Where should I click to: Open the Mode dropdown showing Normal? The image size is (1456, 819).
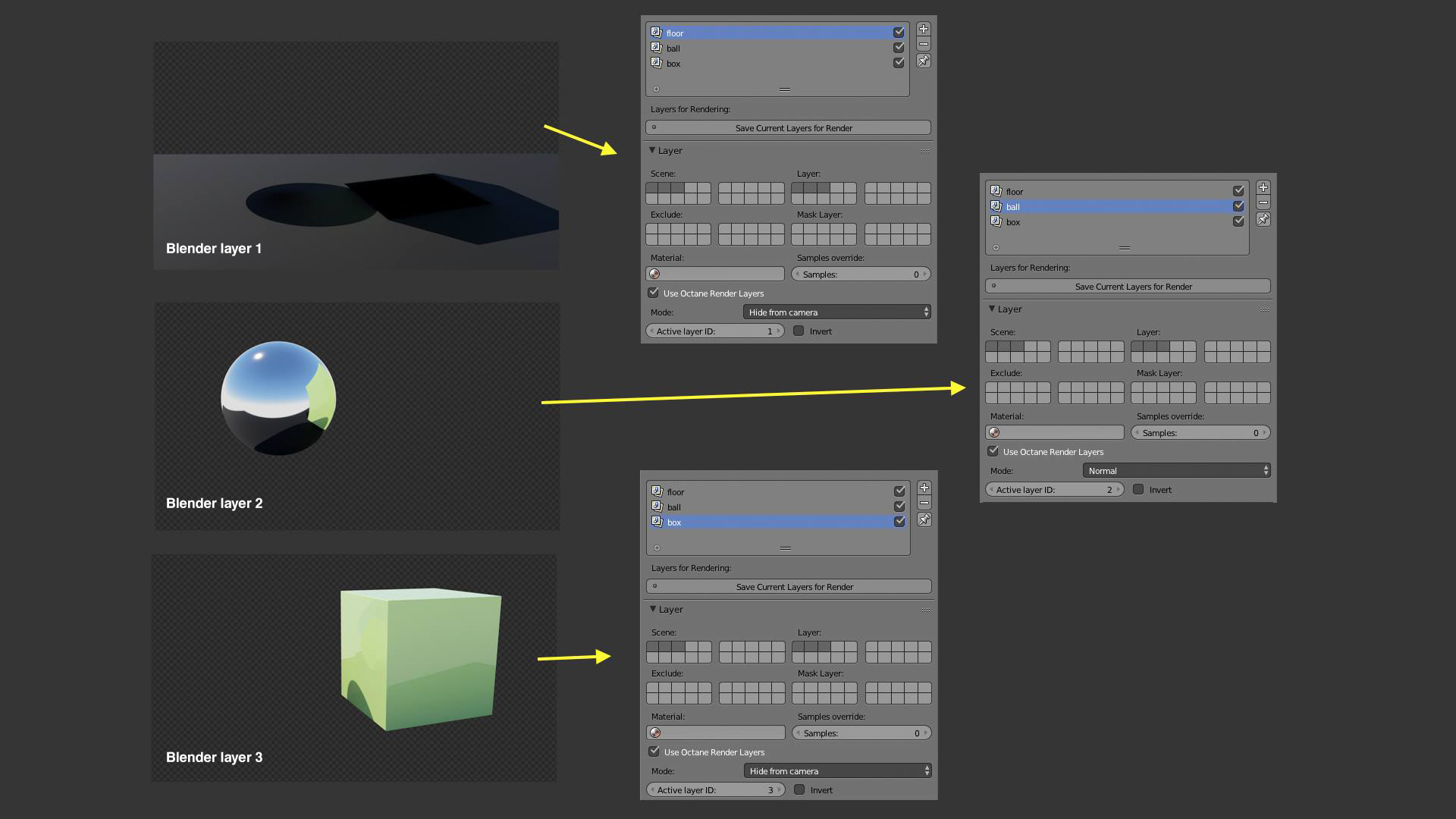pos(1176,471)
